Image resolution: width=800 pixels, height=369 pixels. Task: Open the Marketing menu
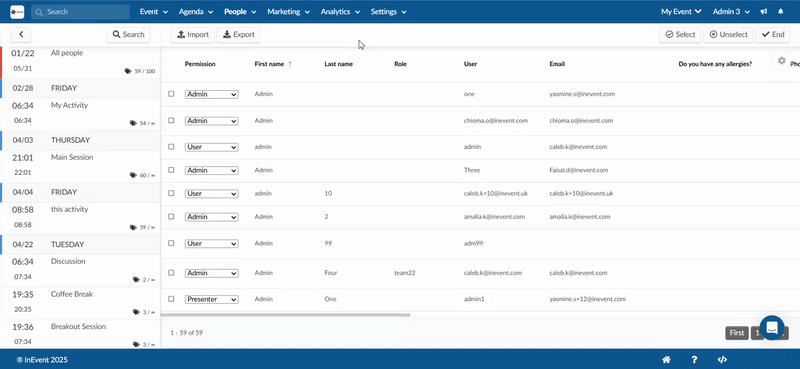(288, 12)
